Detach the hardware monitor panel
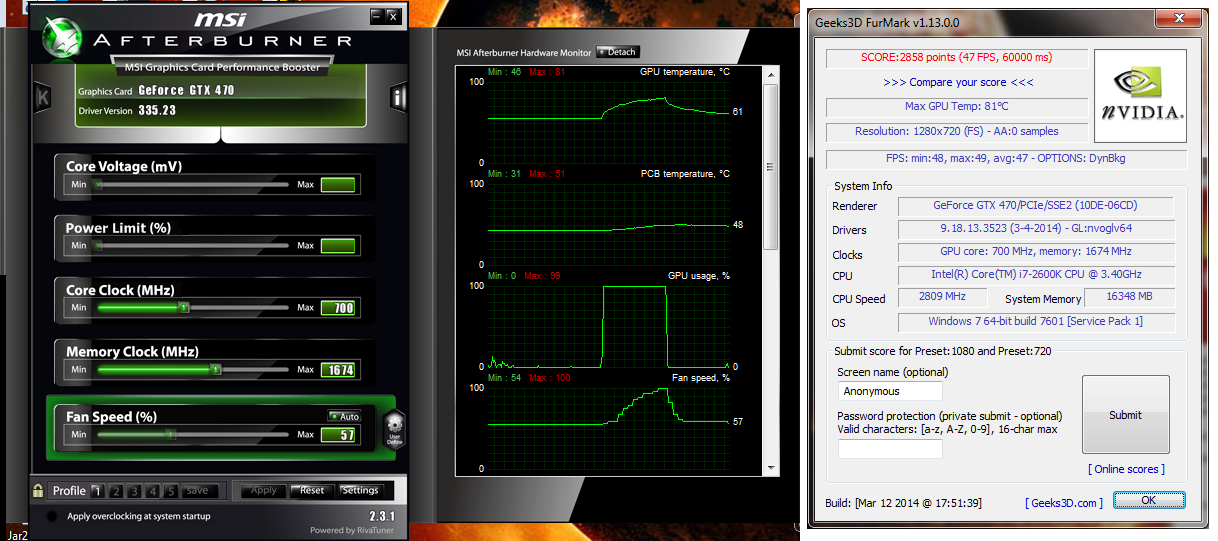Viewport: 1218px width, 541px height. [617, 52]
